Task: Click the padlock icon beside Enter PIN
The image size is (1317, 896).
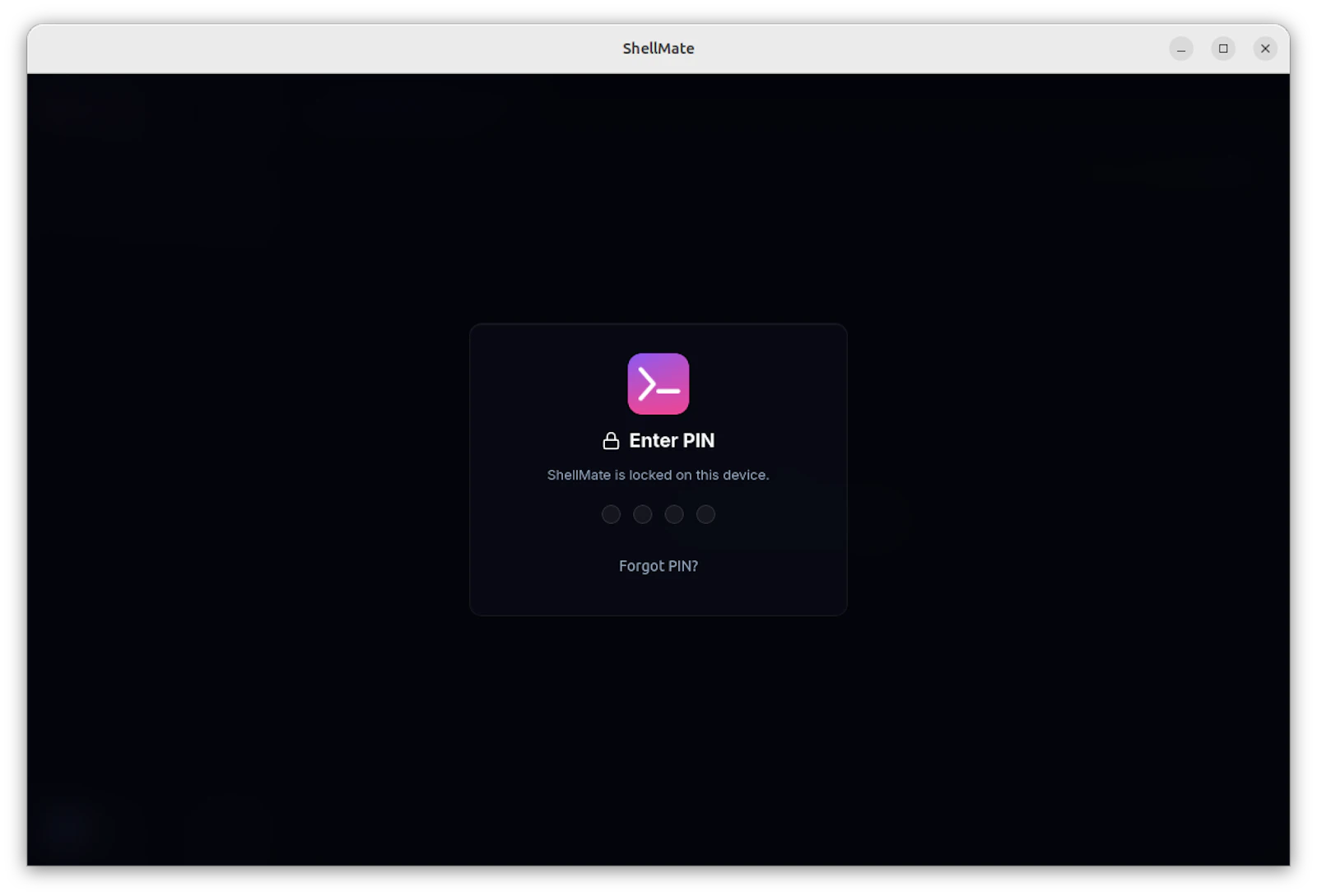Action: (611, 441)
